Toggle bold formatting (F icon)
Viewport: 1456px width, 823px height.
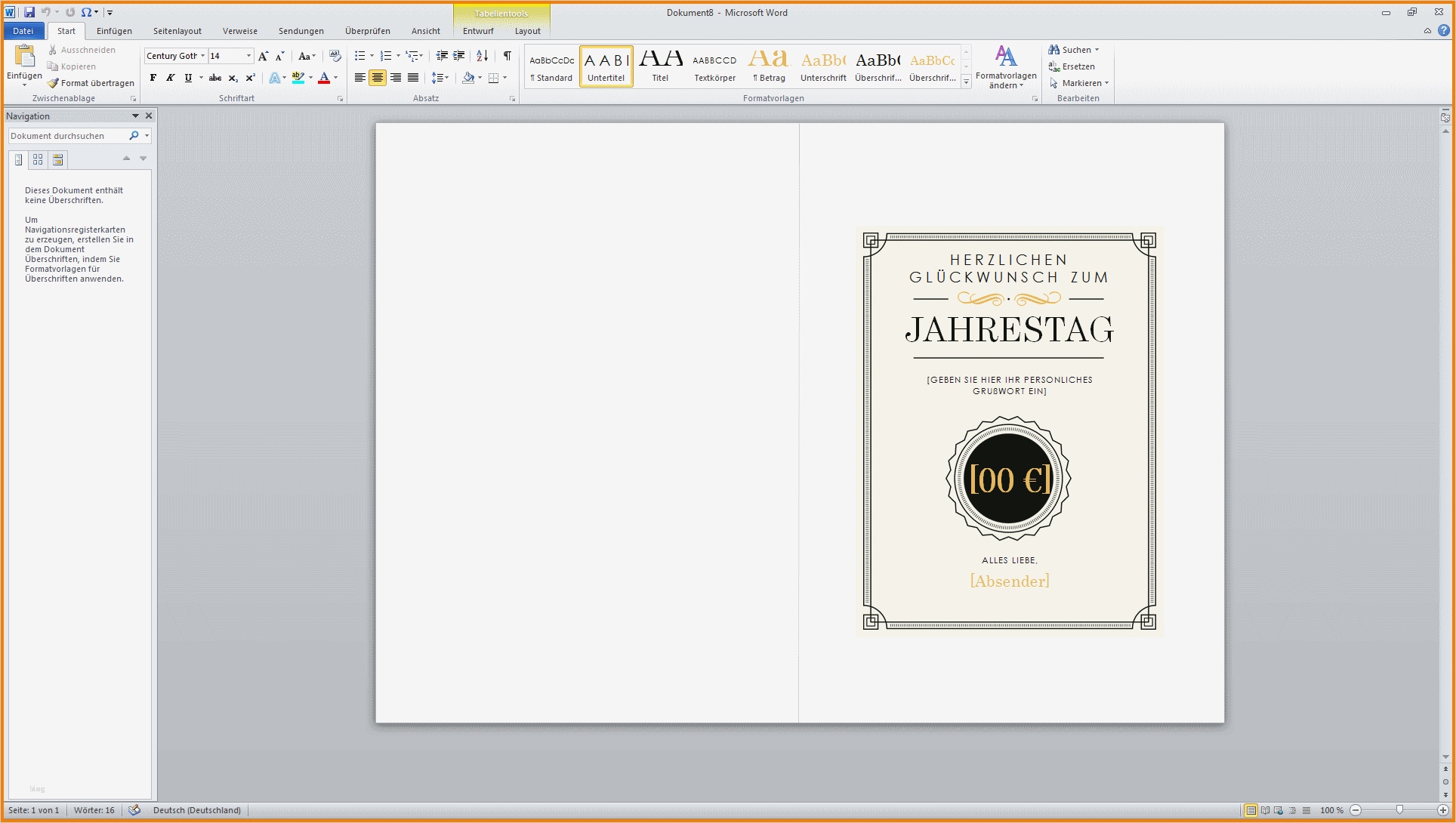(153, 77)
